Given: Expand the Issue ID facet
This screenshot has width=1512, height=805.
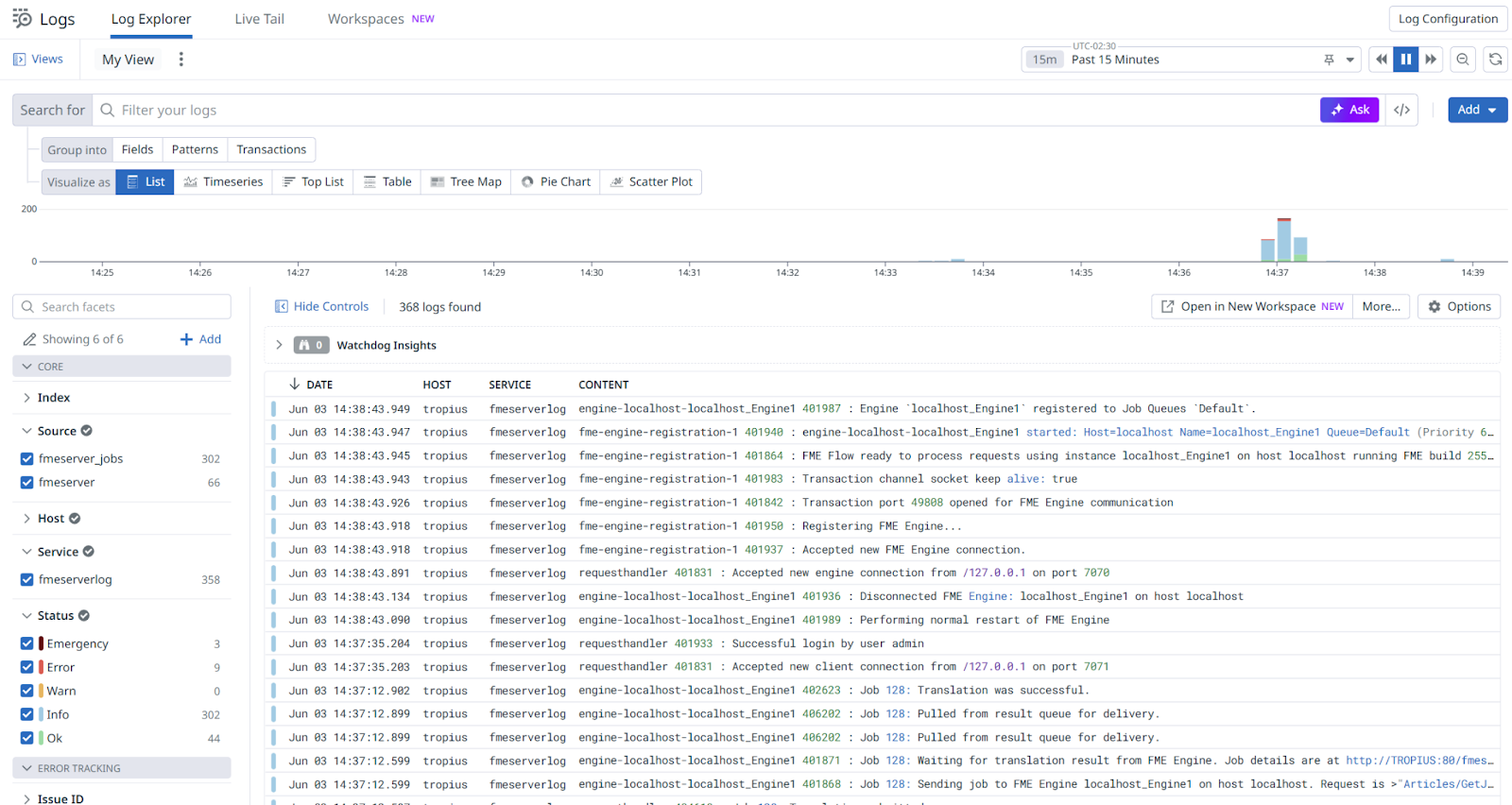Looking at the screenshot, I should [x=26, y=799].
